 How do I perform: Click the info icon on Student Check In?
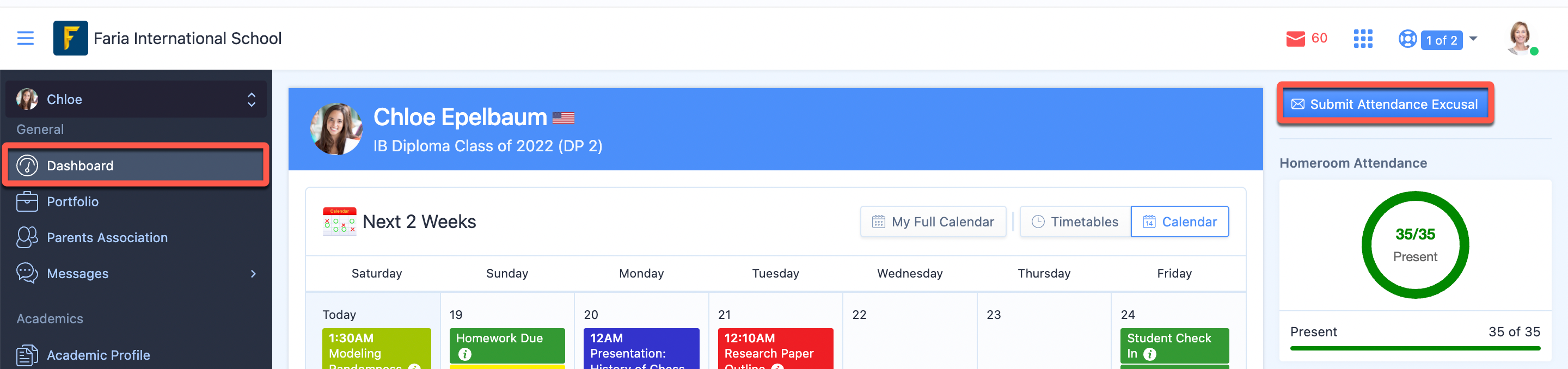pyautogui.click(x=1149, y=354)
